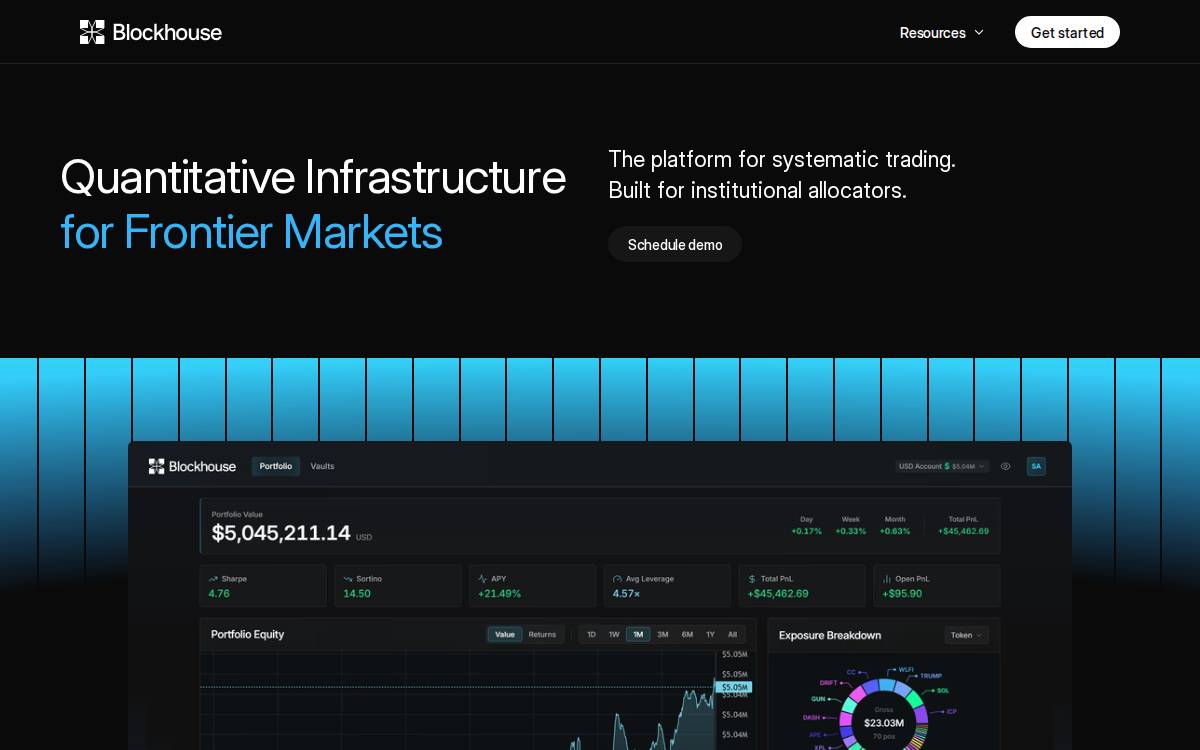Image resolution: width=1200 pixels, height=750 pixels.
Task: Click the Exposure Breakdown heading
Action: [x=830, y=635]
